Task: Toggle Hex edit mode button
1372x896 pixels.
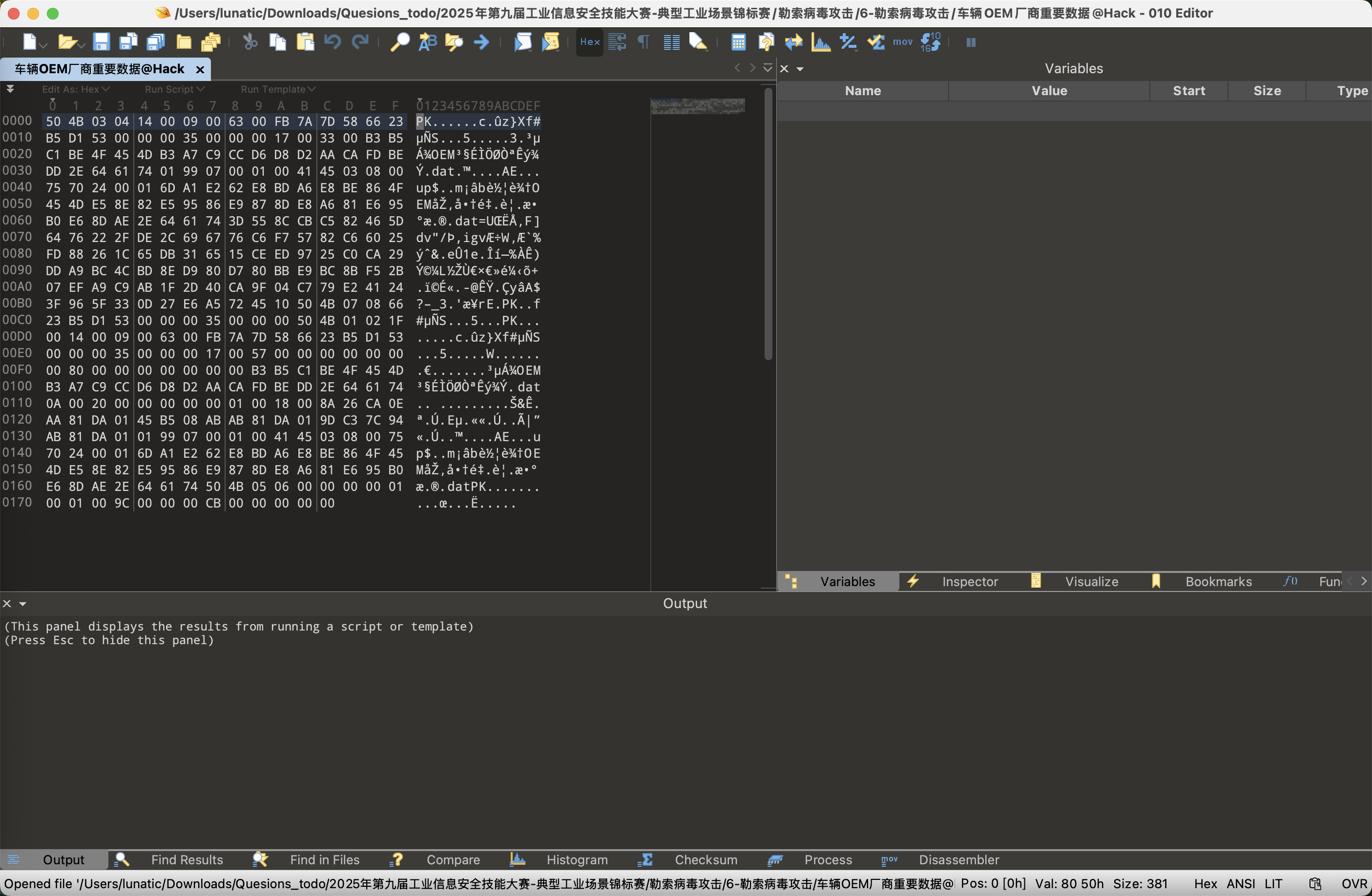Action: 590,41
